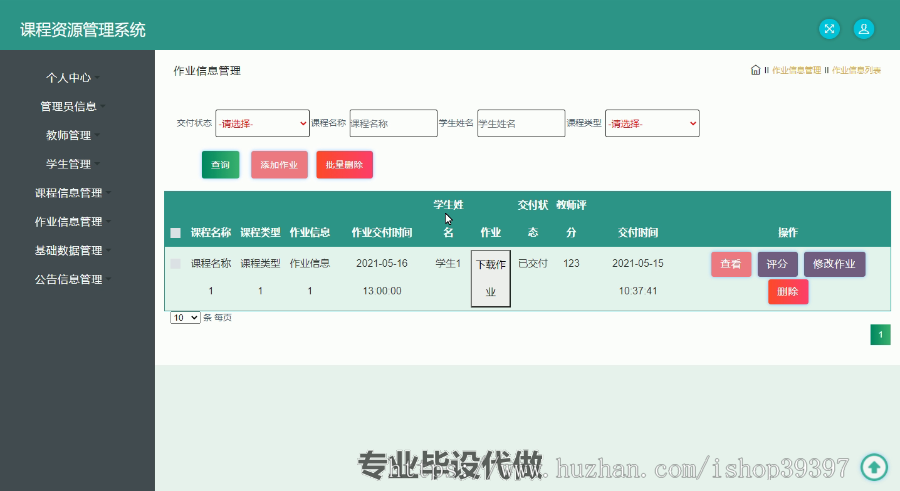Click the 作业信息管理 page heading
Screen dimensions: 900x491
207,71
